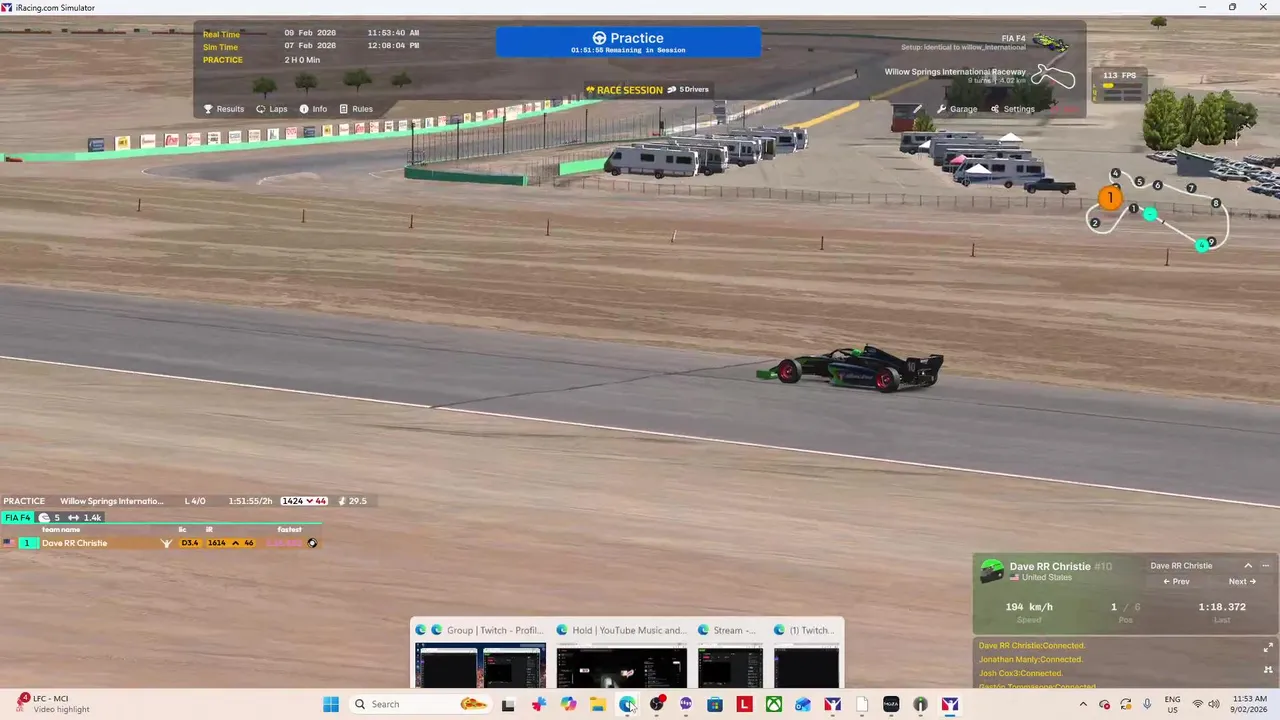1280x720 pixels.
Task: Select the FIA F4 class tab in standings
Action: click(x=18, y=518)
